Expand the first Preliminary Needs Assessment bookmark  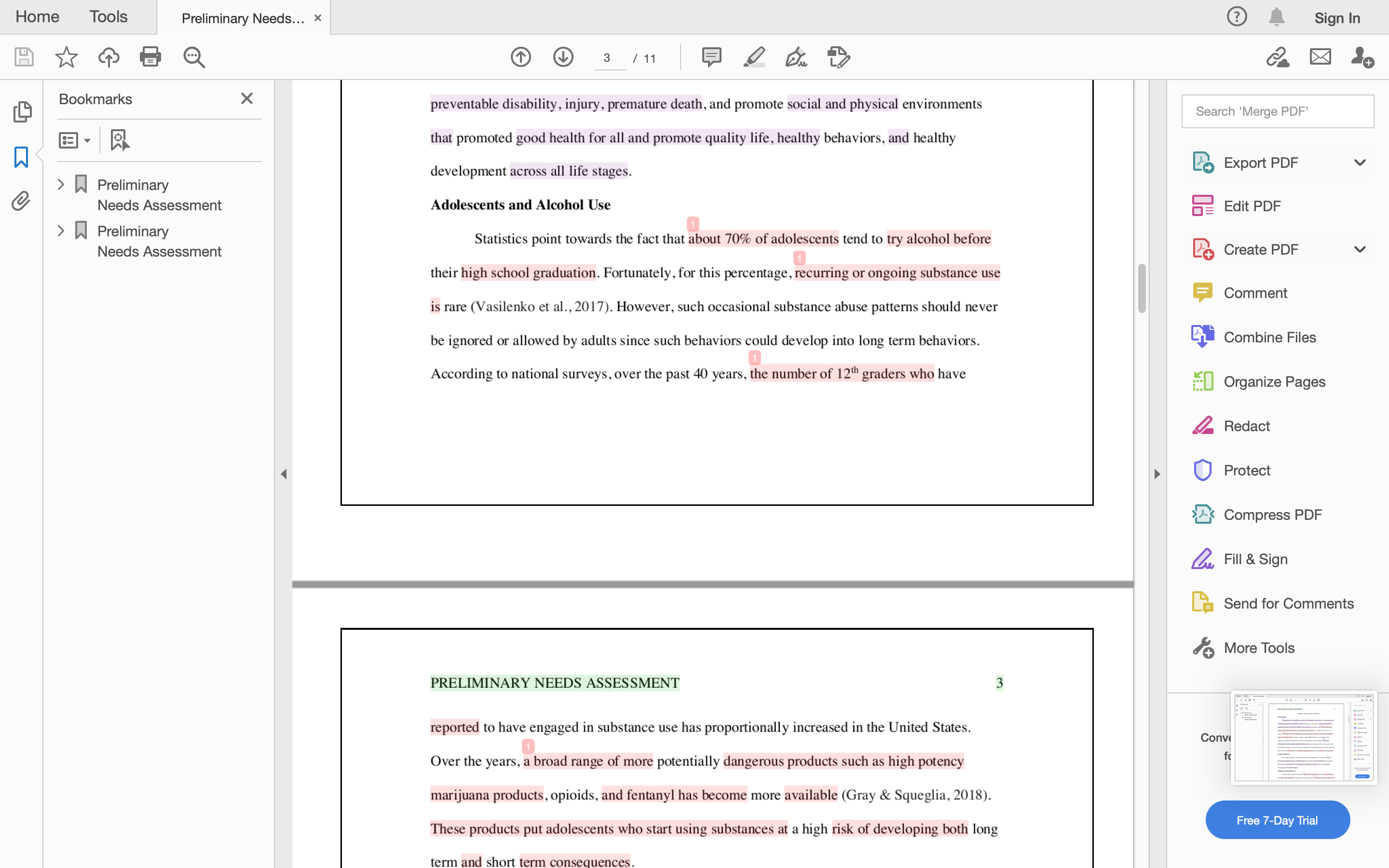[61, 184]
